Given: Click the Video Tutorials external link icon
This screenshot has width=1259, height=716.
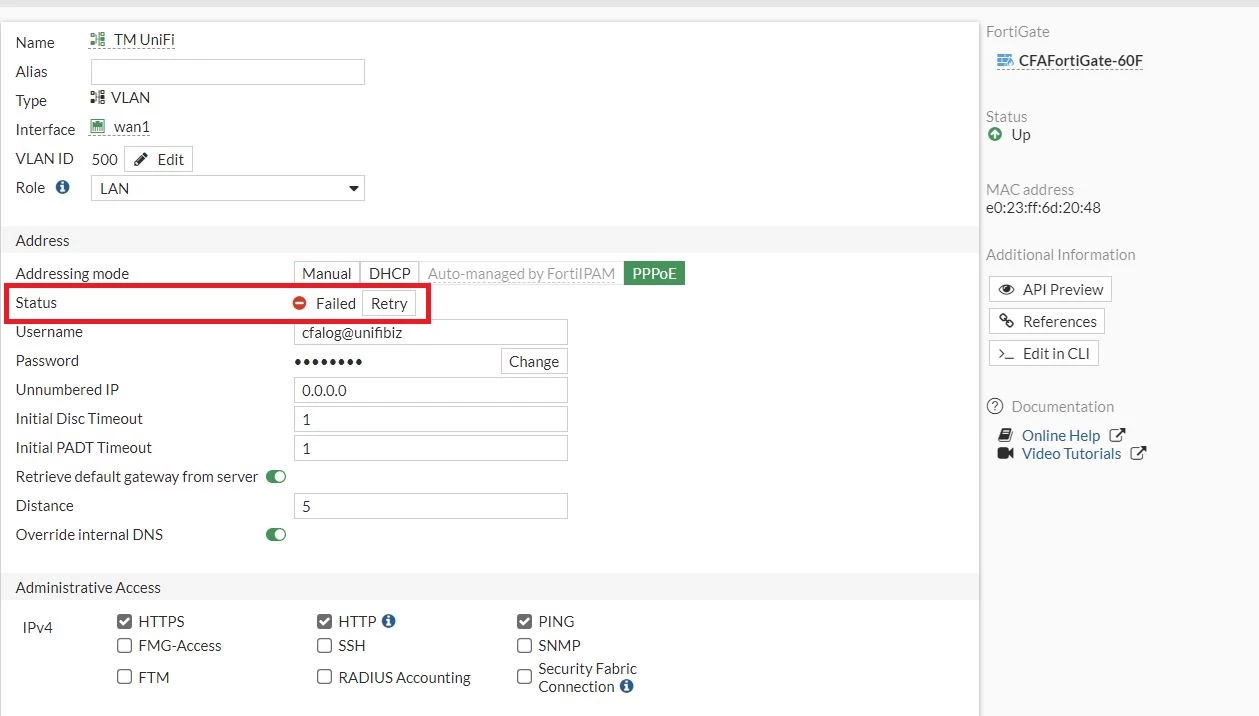Looking at the screenshot, I should 1138,453.
